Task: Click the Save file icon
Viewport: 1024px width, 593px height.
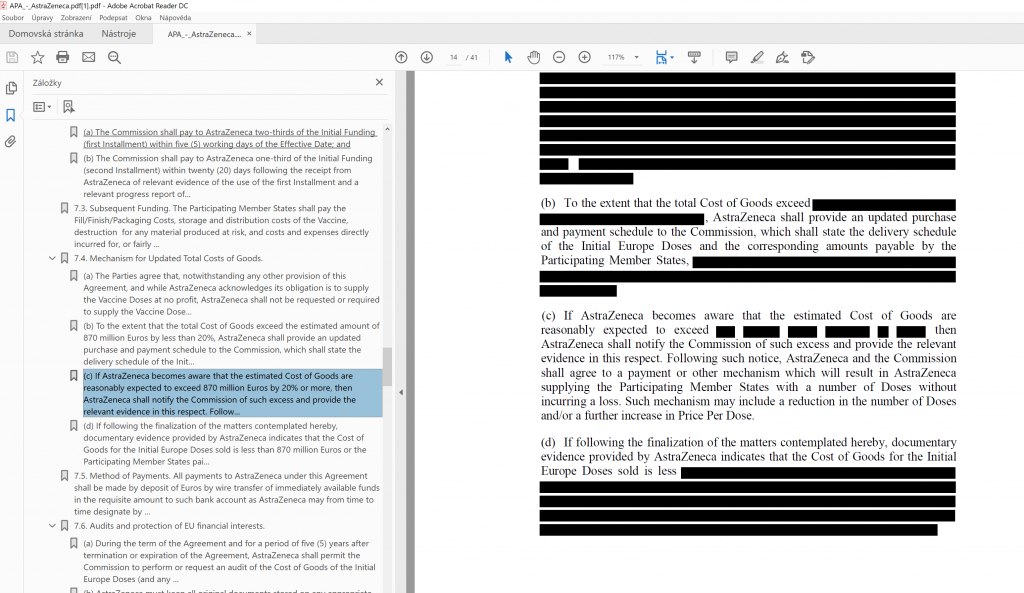Action: [12, 57]
